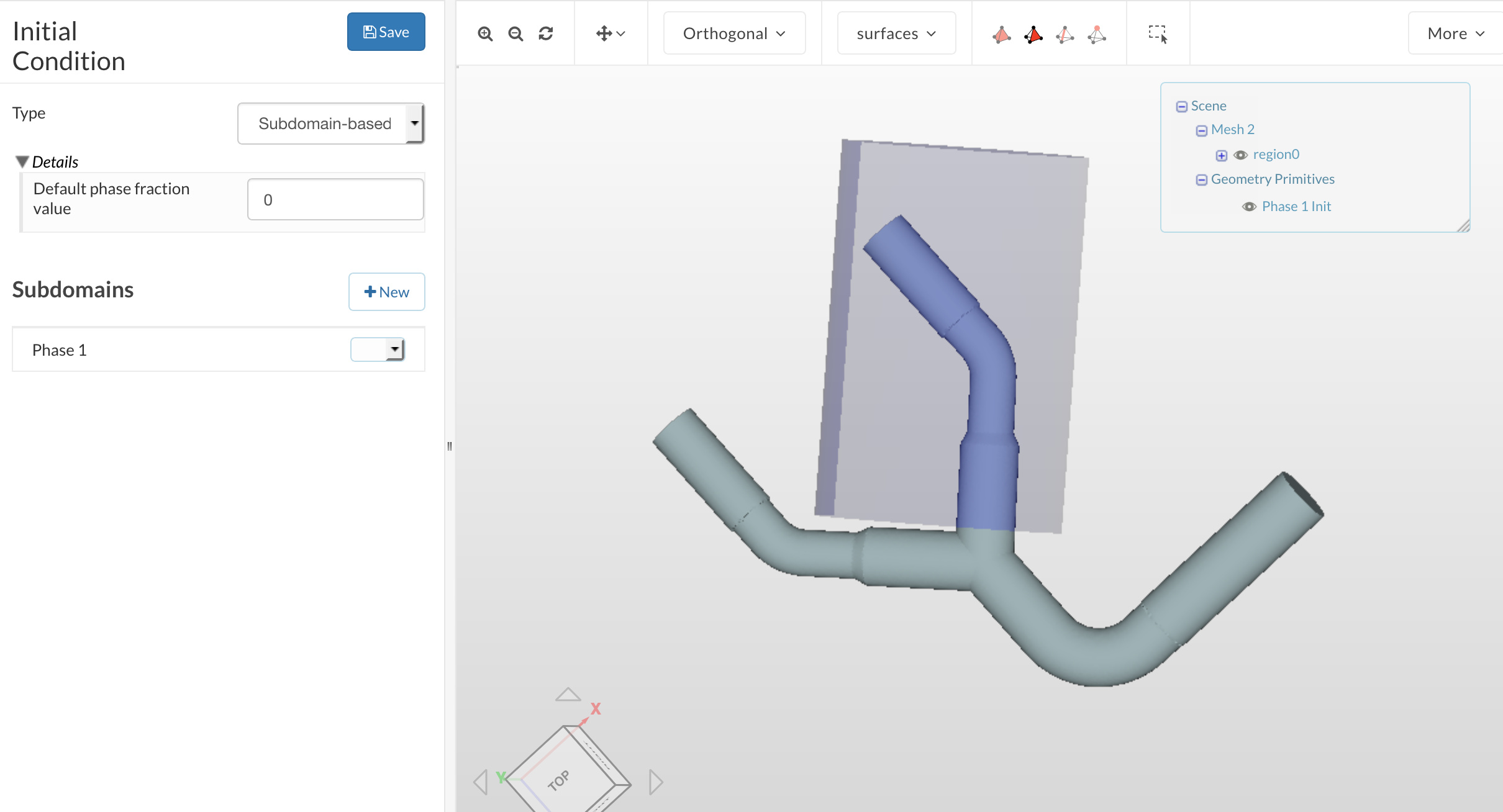Screen dimensions: 1503x812
Task: Click the zoom in magnifier icon
Action: 485,34
